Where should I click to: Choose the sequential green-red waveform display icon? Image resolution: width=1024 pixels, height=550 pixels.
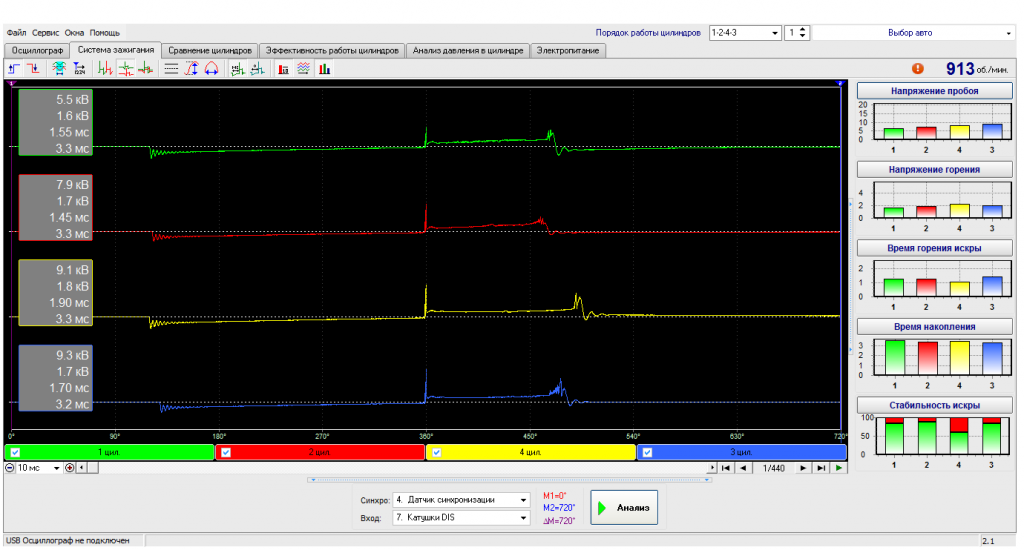[x=104, y=69]
